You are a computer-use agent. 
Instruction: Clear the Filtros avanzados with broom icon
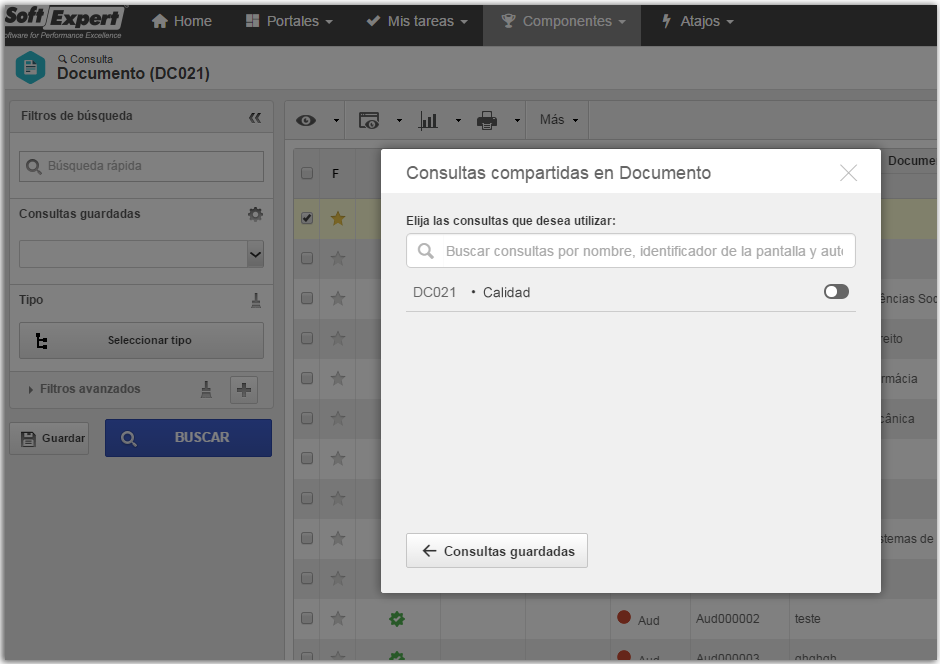(206, 390)
